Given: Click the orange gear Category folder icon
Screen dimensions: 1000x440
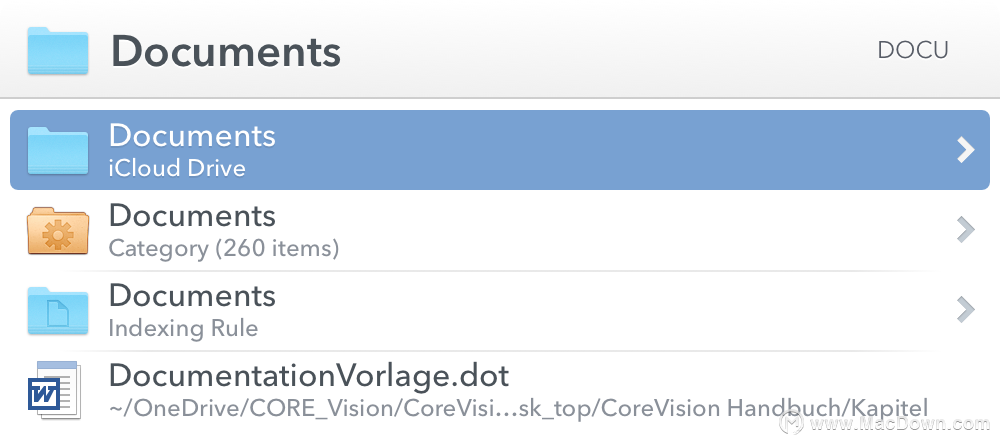Looking at the screenshot, I should (57, 231).
